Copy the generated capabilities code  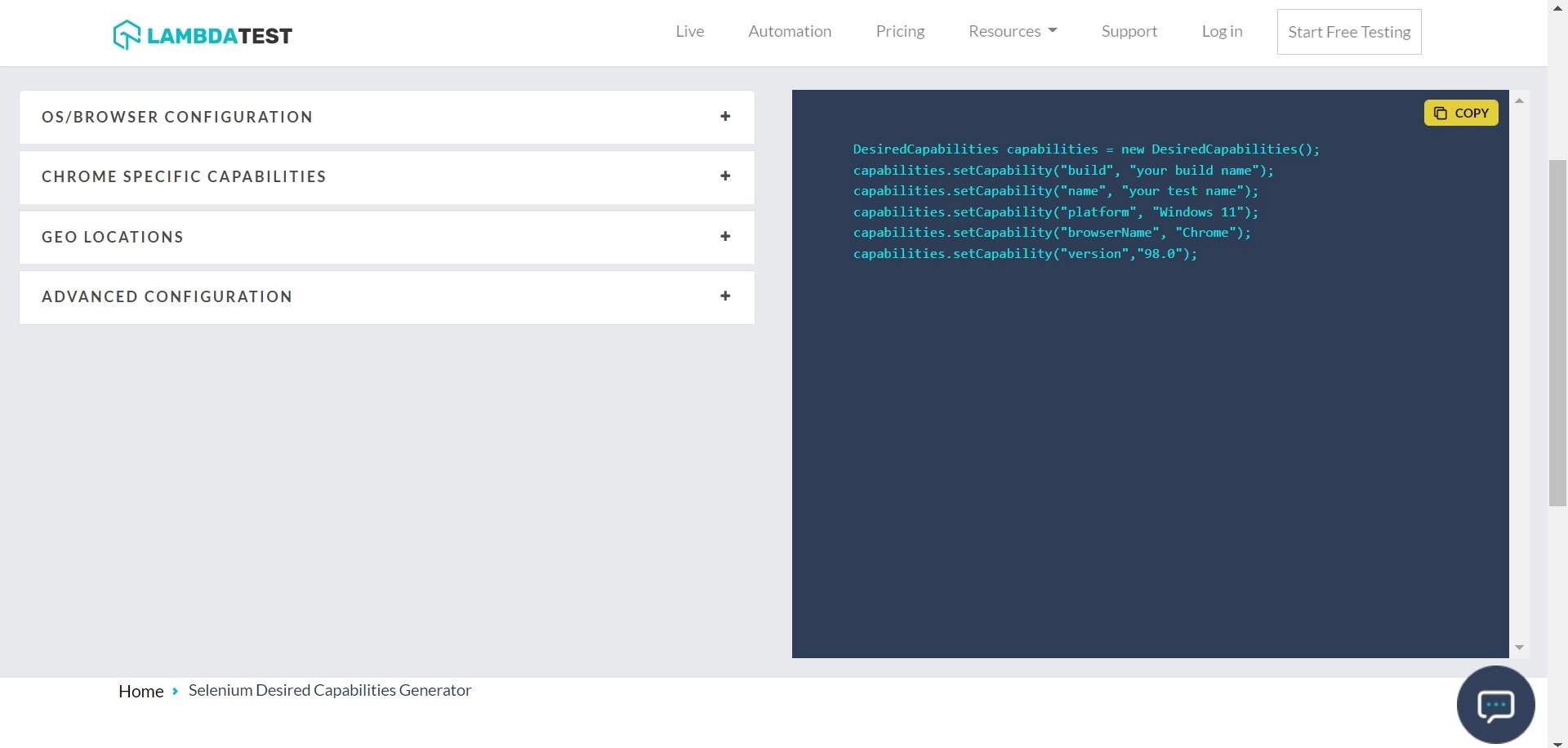tap(1460, 113)
